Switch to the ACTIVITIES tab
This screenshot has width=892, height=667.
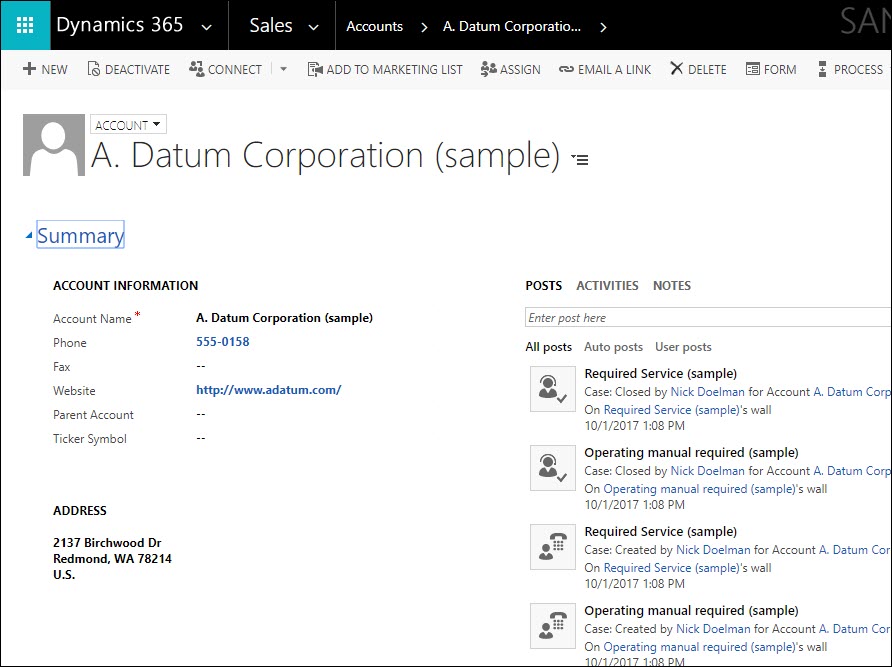click(607, 286)
